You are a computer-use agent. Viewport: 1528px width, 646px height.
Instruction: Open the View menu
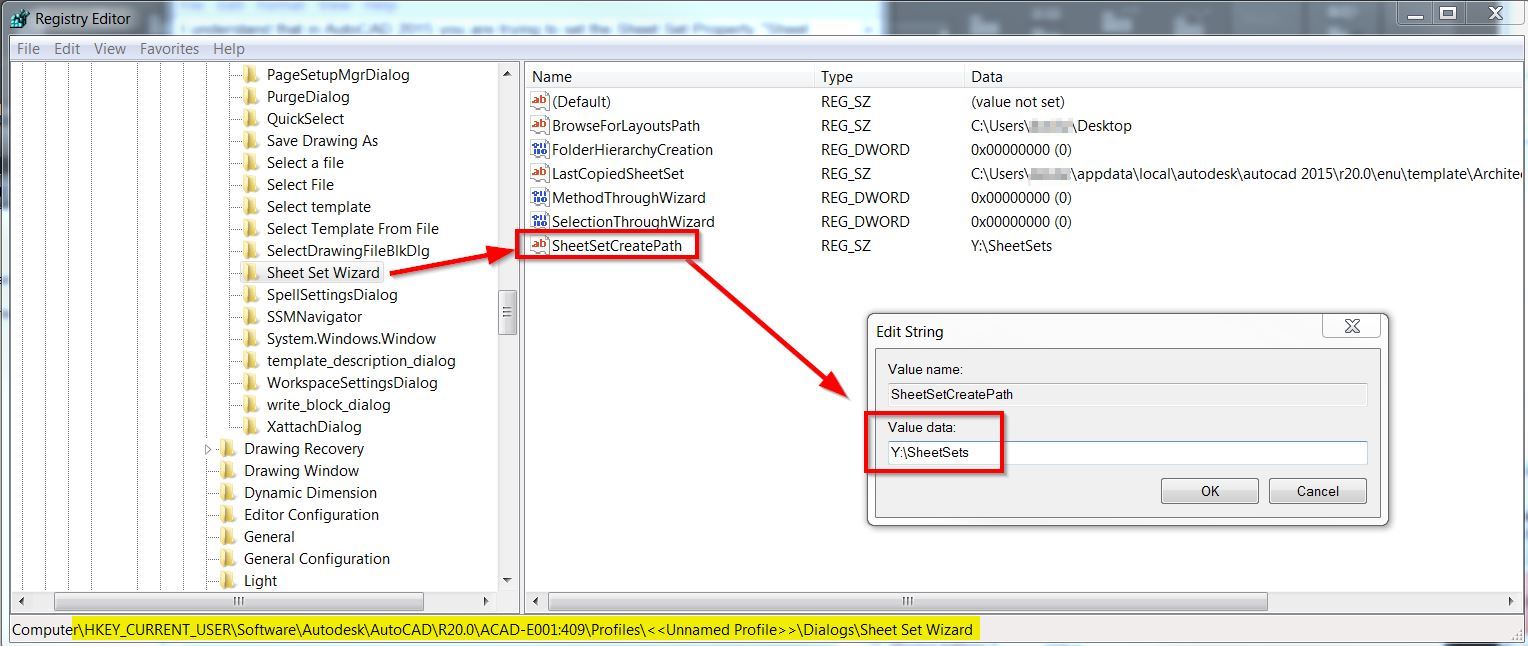point(109,48)
